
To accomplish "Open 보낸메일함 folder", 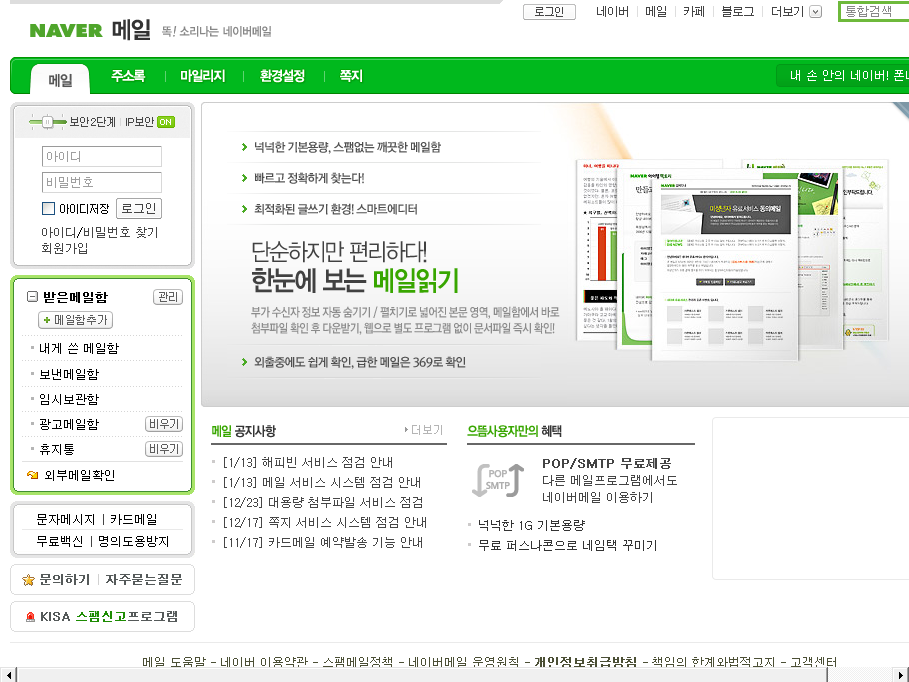I will [x=69, y=374].
